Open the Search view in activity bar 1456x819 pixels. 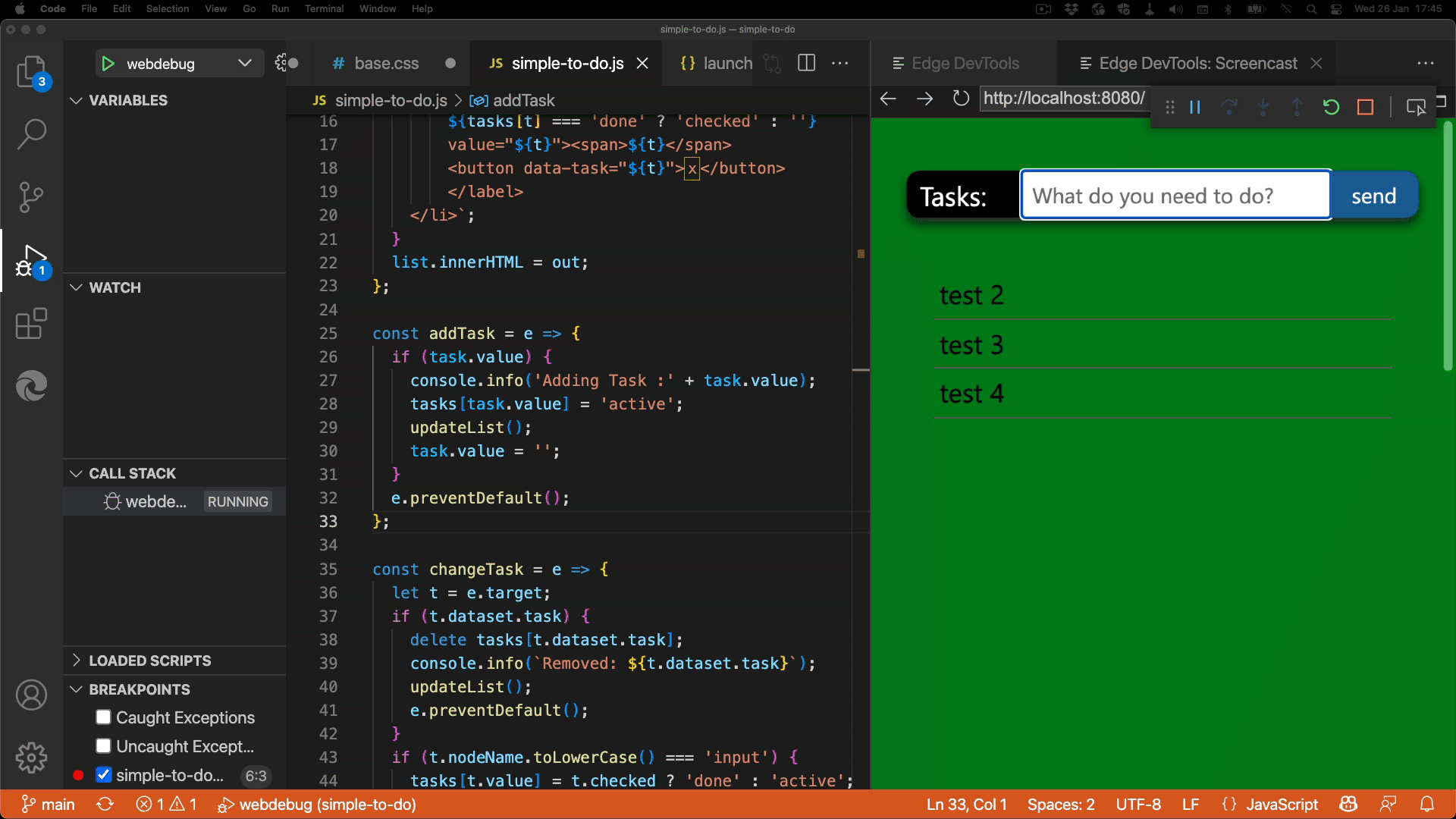click(31, 134)
